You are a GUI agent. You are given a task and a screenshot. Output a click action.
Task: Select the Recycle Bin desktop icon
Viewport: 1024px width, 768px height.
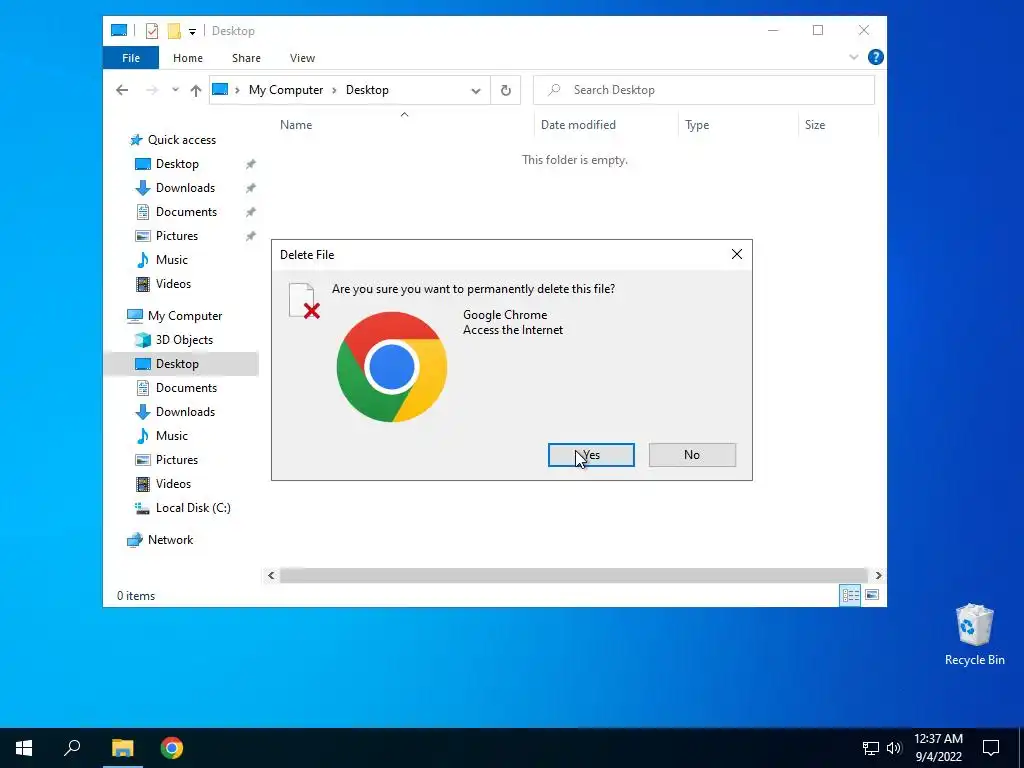tap(974, 635)
